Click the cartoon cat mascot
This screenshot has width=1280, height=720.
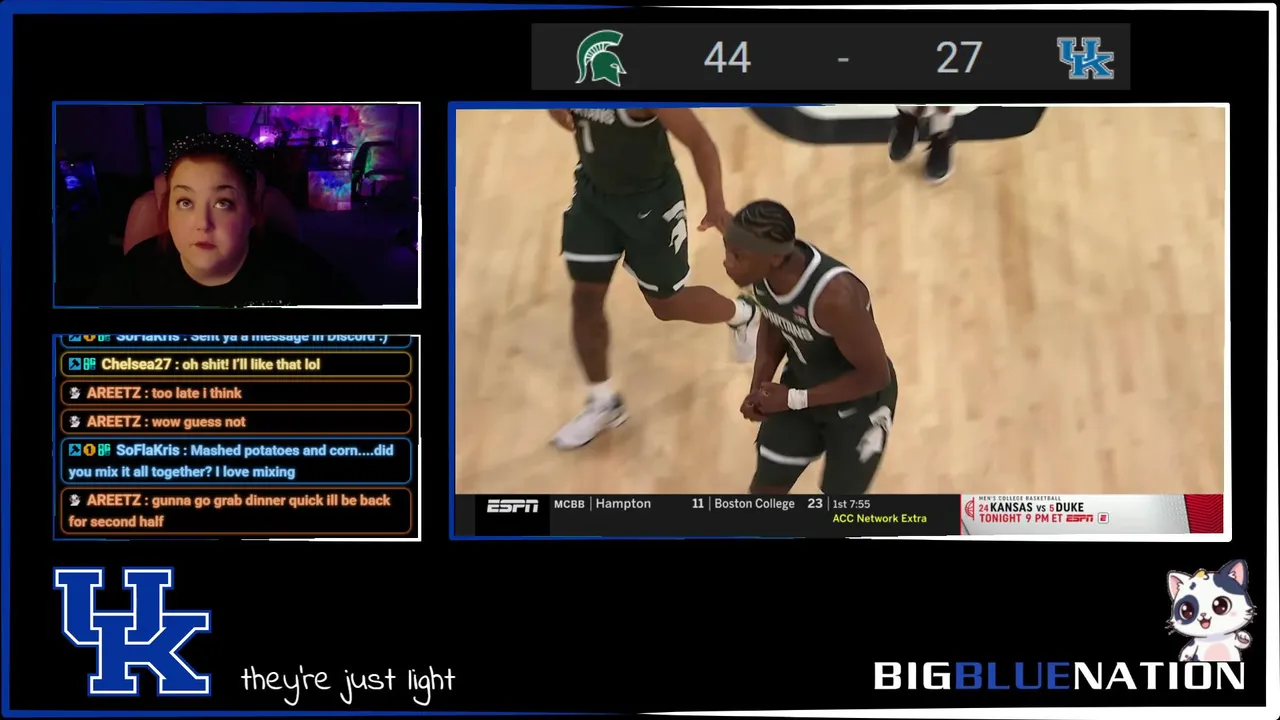click(x=1209, y=610)
